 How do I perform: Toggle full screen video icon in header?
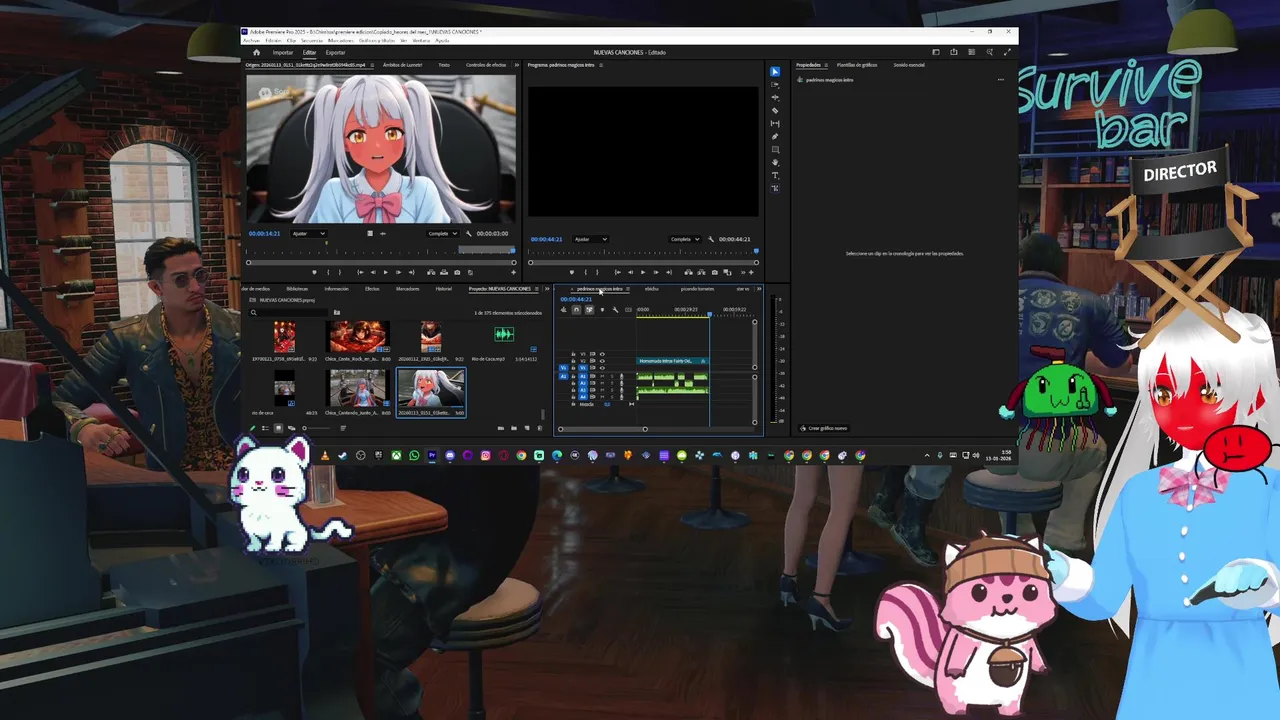pos(1007,52)
